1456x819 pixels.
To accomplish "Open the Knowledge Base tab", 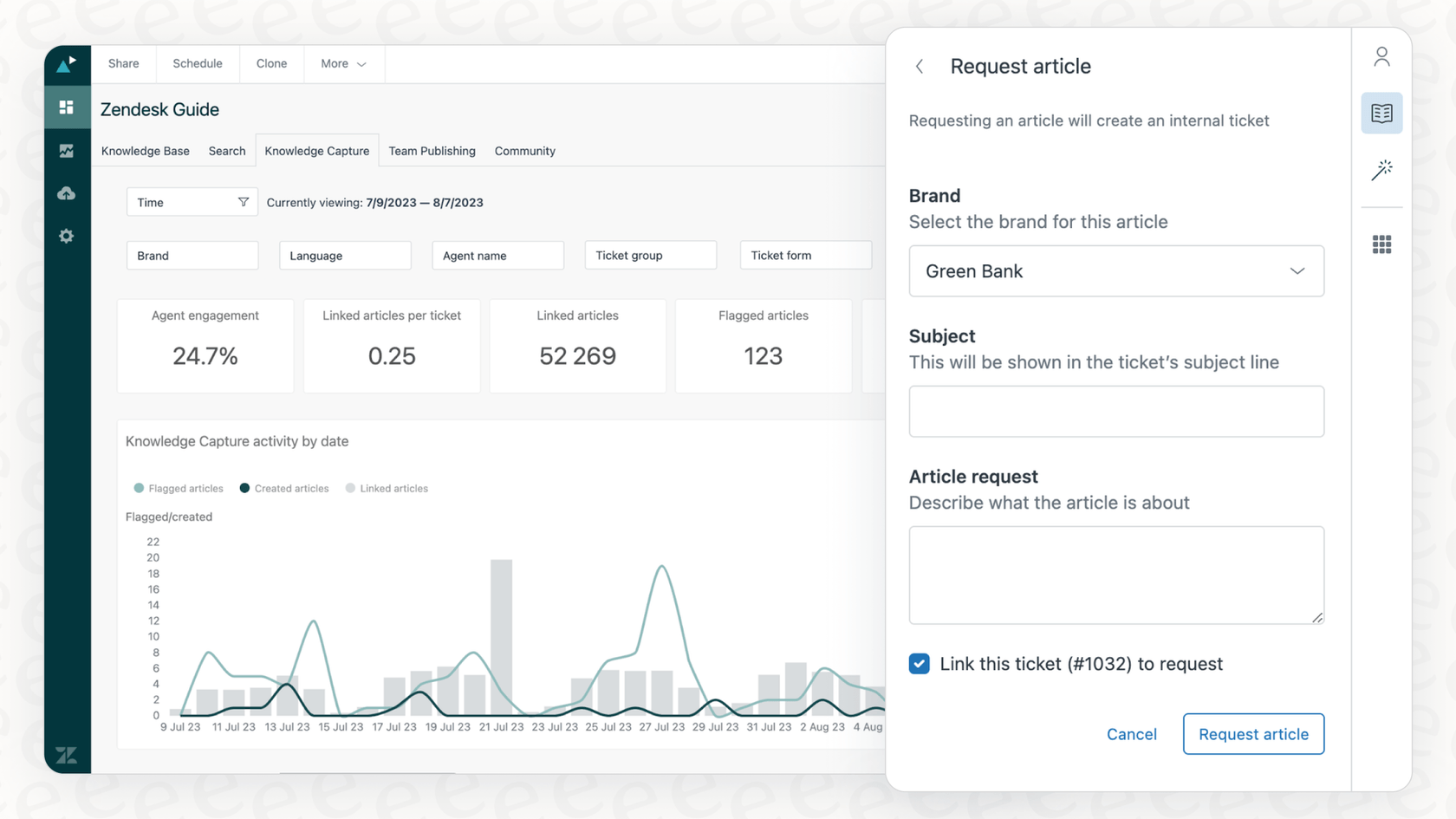I will coord(145,151).
